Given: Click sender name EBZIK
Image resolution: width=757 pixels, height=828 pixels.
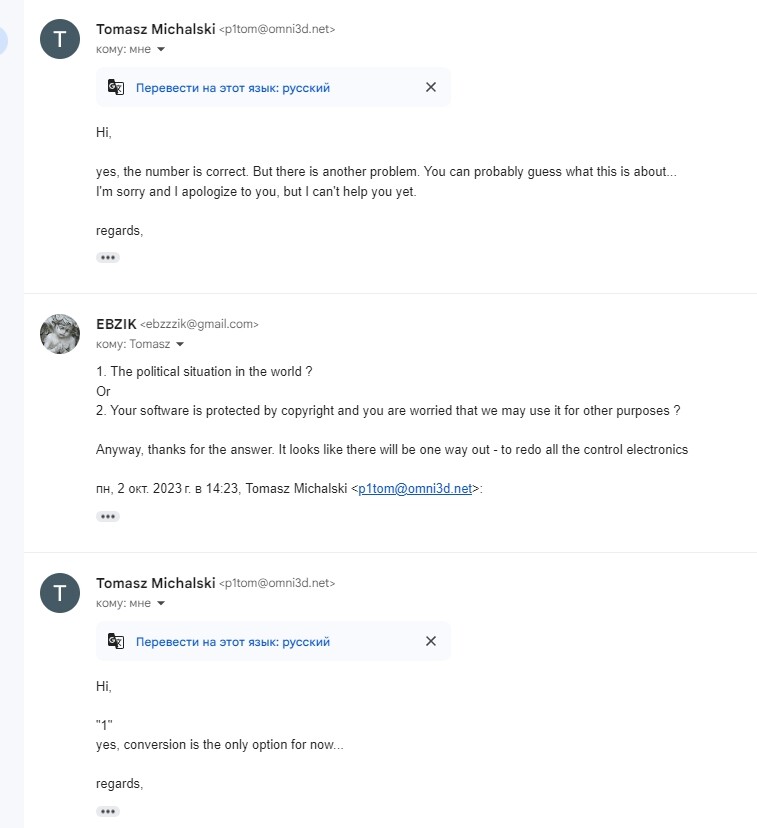Looking at the screenshot, I should point(116,324).
